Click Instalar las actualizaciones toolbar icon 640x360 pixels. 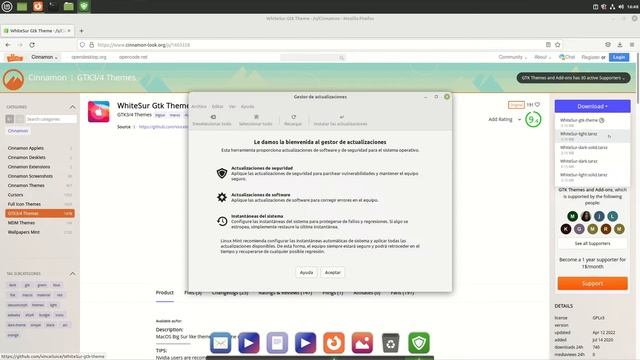[341, 120]
